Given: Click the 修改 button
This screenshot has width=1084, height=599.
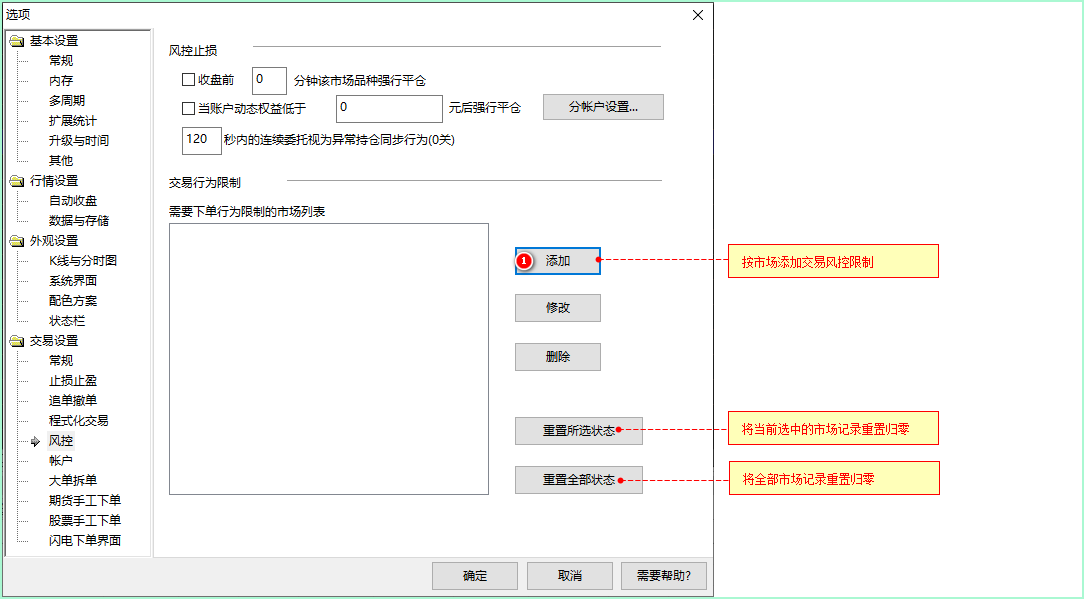Looking at the screenshot, I should (x=558, y=308).
